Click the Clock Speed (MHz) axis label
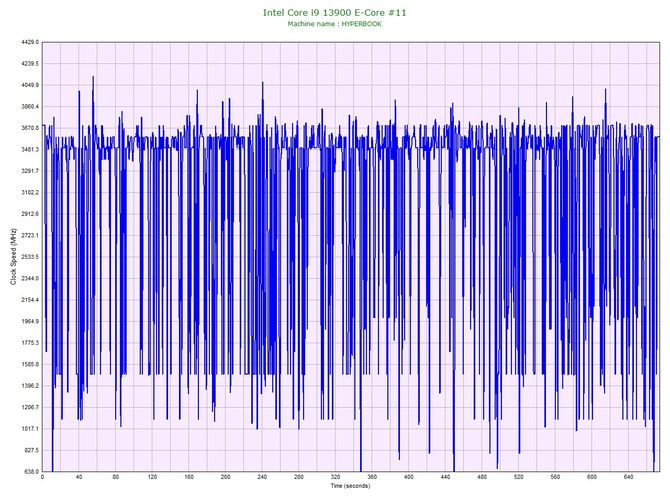 pos(11,257)
